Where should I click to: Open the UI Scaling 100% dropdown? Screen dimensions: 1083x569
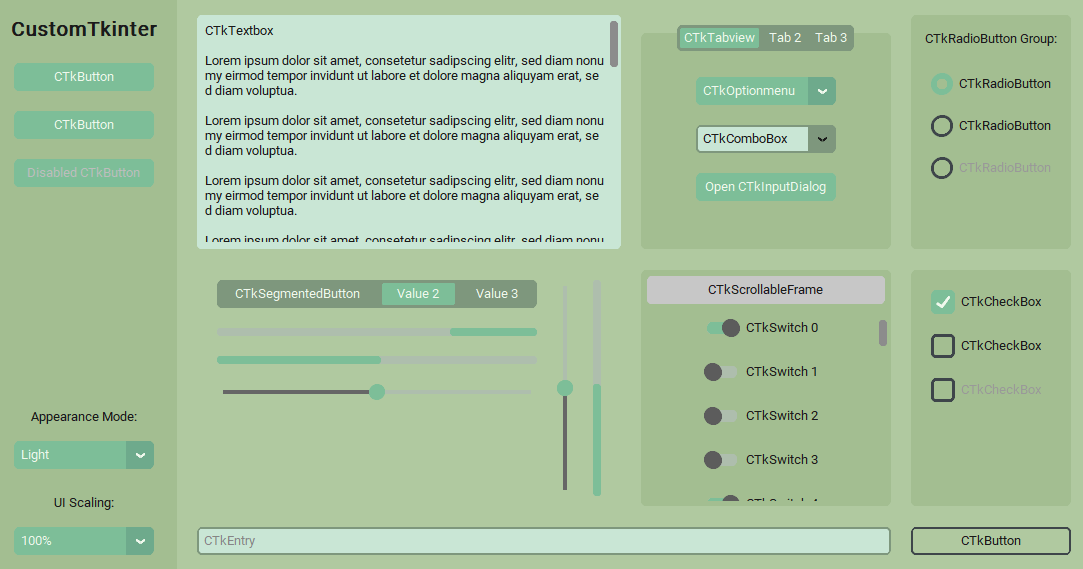(84, 541)
